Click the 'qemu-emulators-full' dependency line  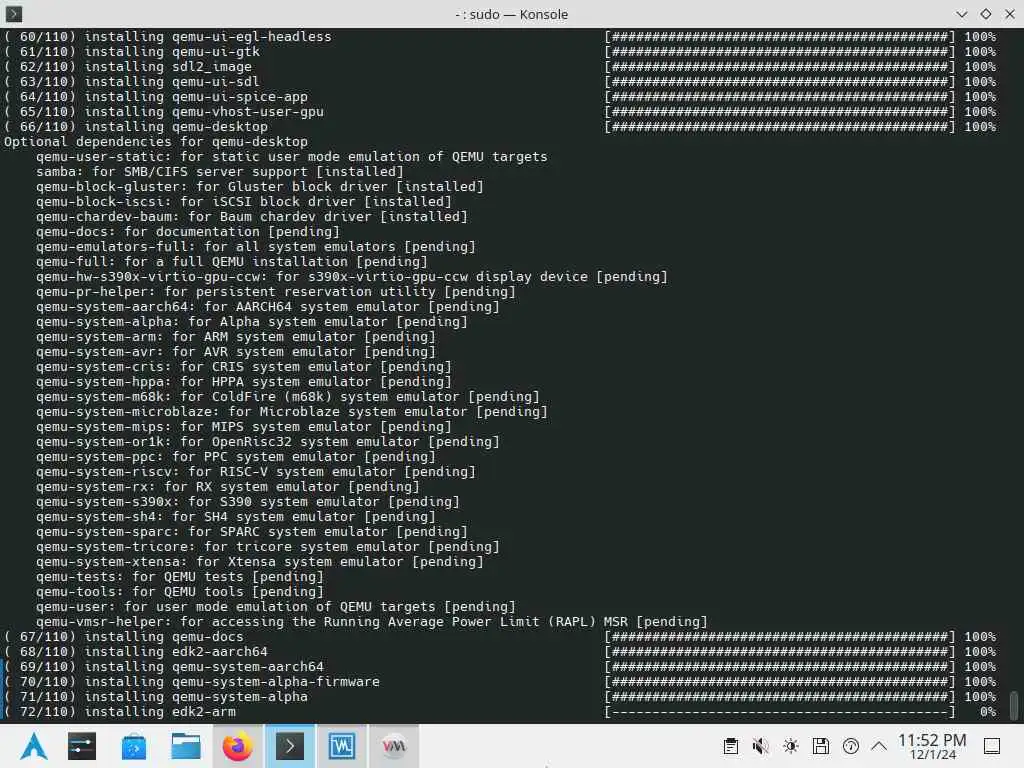(256, 247)
